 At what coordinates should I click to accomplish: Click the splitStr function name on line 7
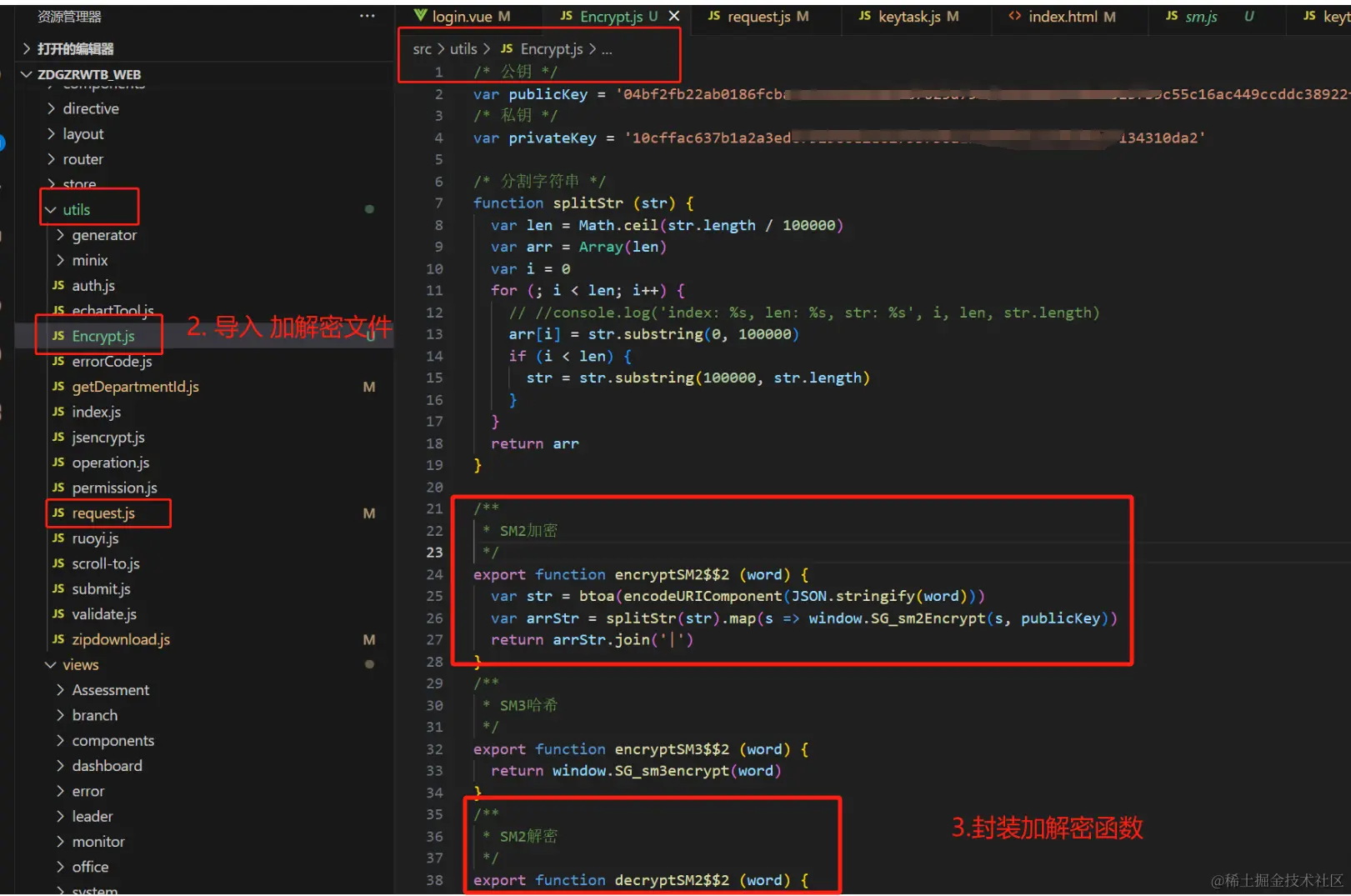[588, 203]
